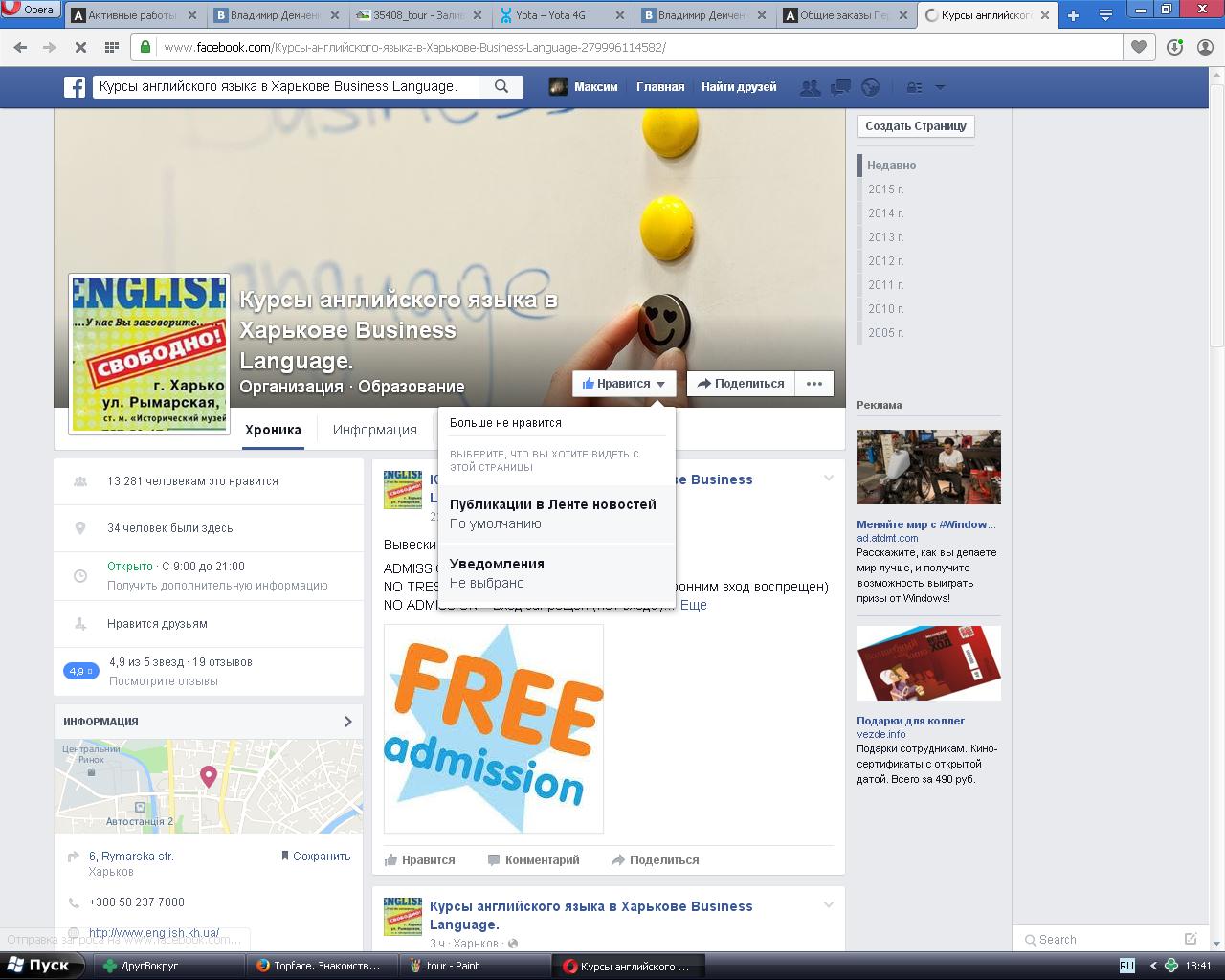This screenshot has width=1225, height=980.
Task: Choose 'Уведомления' option in the menu
Action: (556, 572)
